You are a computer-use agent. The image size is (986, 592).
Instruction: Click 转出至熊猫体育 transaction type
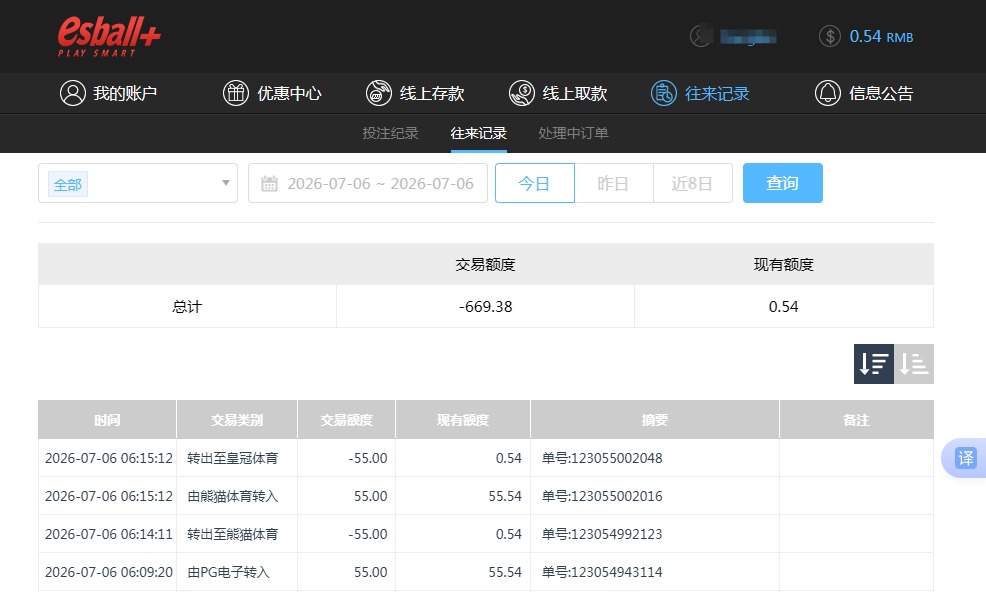coord(233,534)
